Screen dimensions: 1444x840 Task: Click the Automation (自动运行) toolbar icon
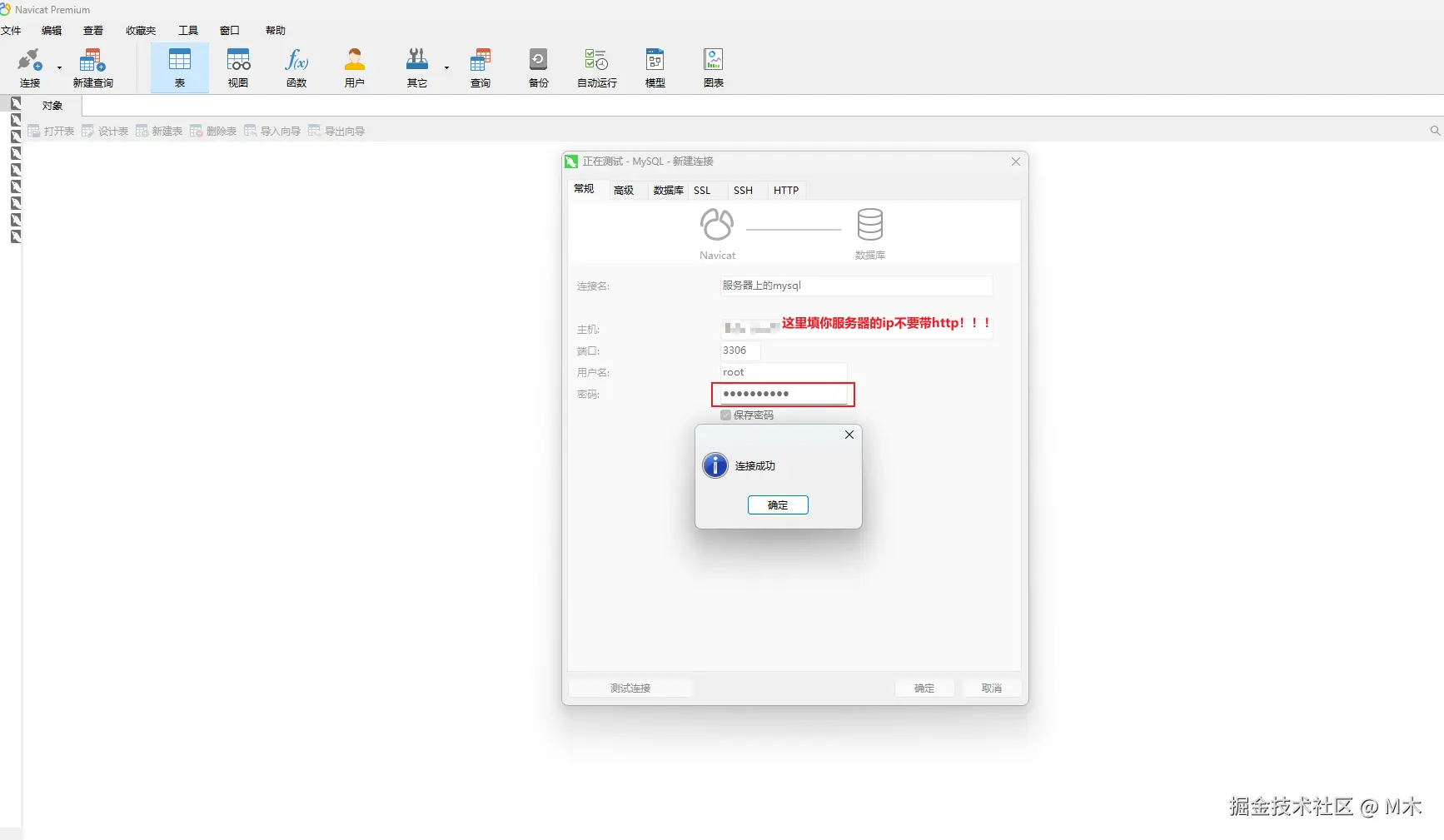[597, 67]
